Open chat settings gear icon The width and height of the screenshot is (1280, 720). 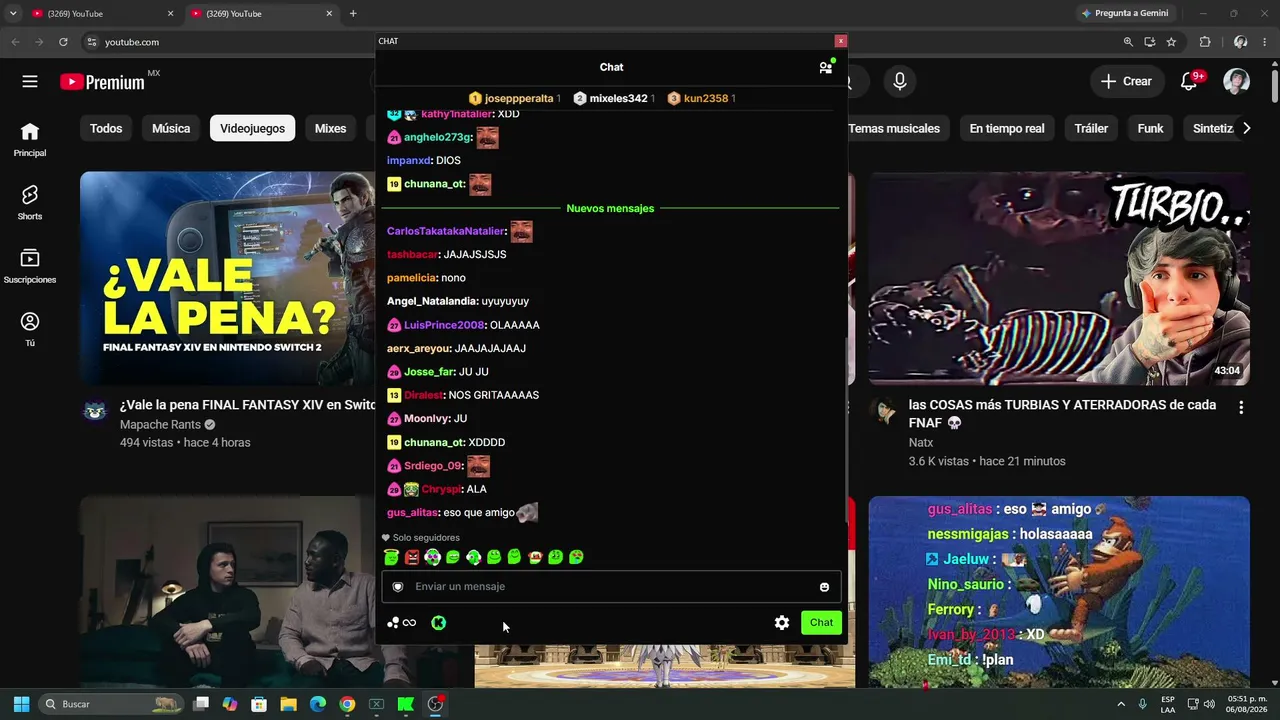tap(782, 622)
